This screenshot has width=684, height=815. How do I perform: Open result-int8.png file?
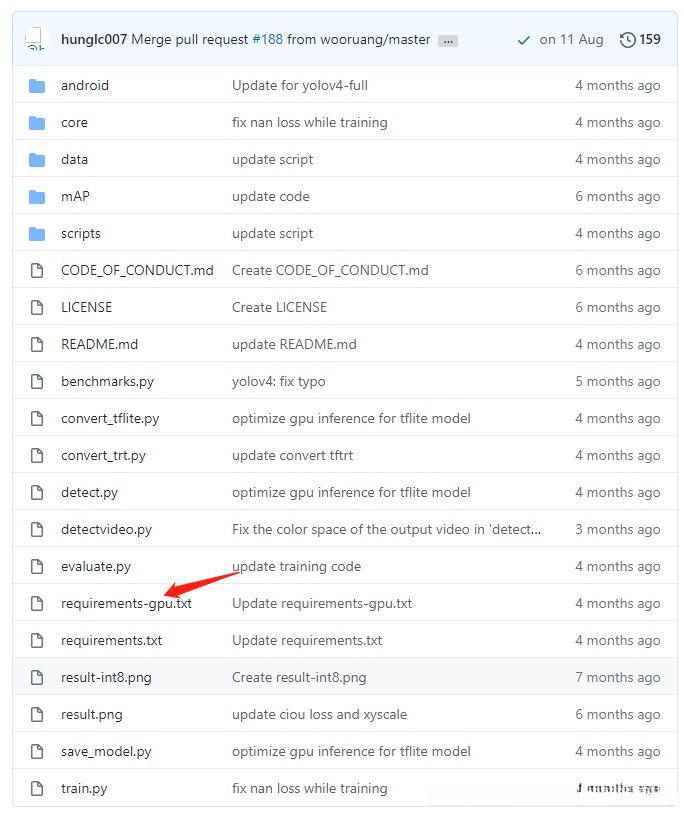click(106, 677)
